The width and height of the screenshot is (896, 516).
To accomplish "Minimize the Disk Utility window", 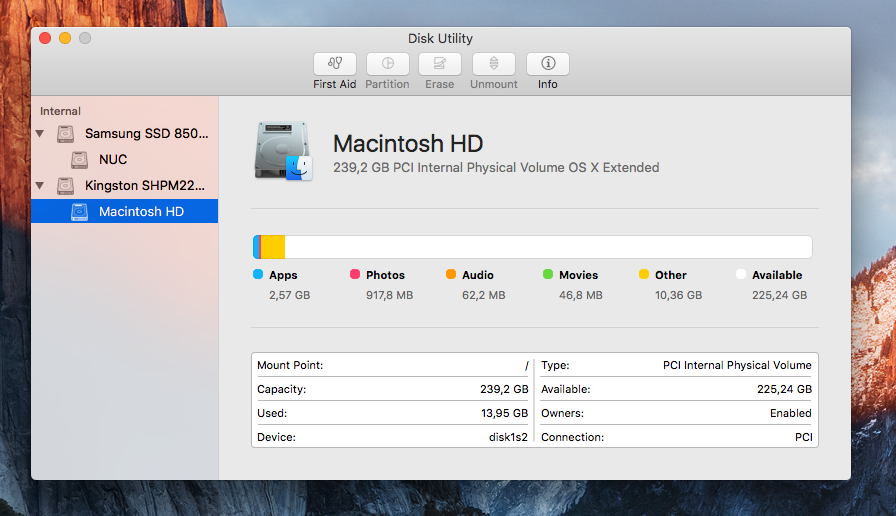I will 65,38.
